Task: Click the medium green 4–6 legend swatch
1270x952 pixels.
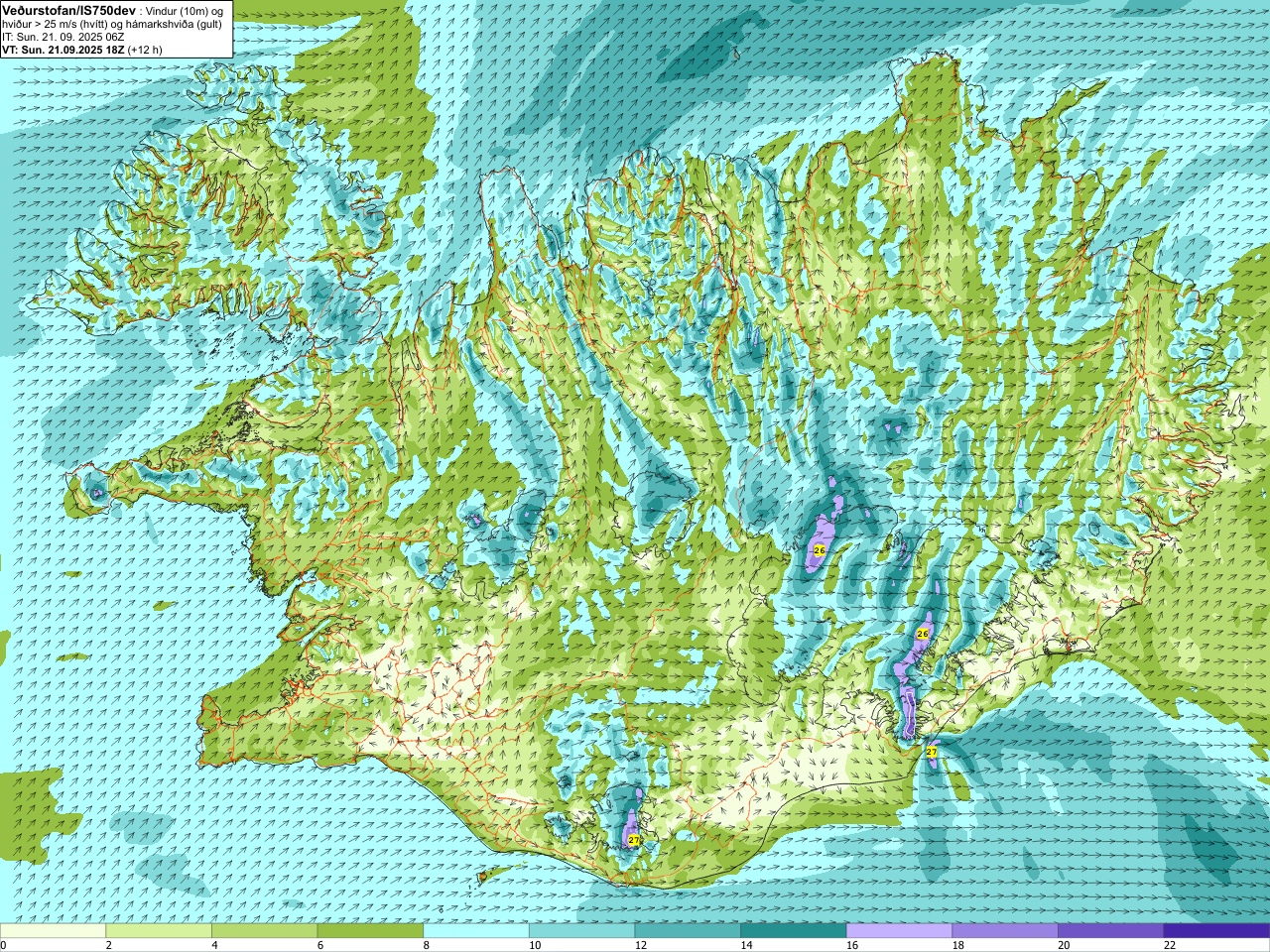Action: 264,931
